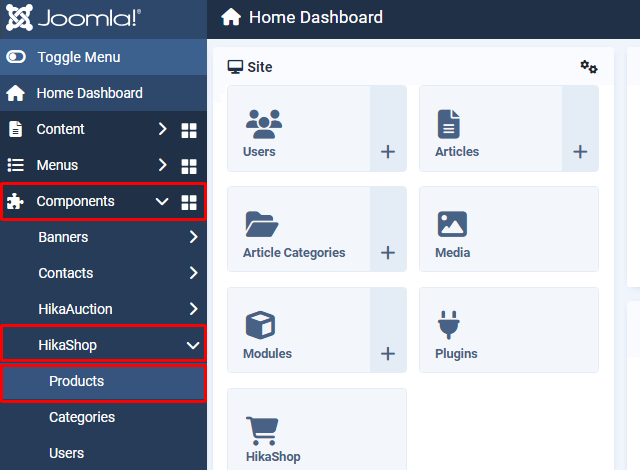The width and height of the screenshot is (640, 470).
Task: Open the Content menu item
Action: [60, 129]
